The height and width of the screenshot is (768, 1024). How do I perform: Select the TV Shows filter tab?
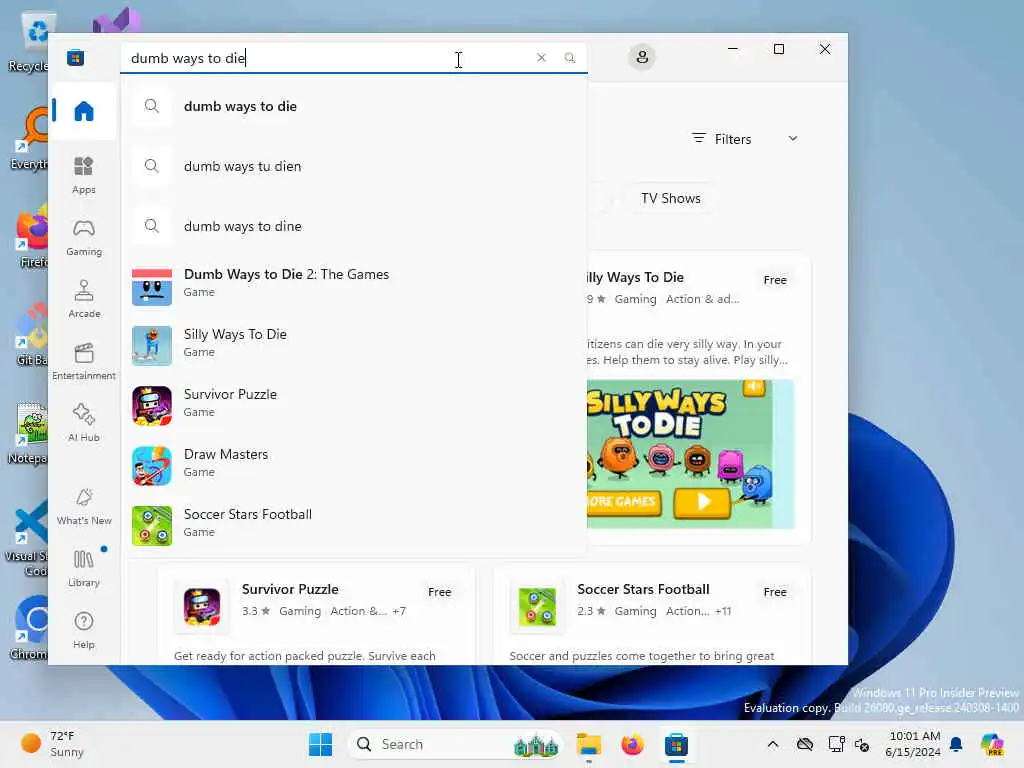point(671,198)
